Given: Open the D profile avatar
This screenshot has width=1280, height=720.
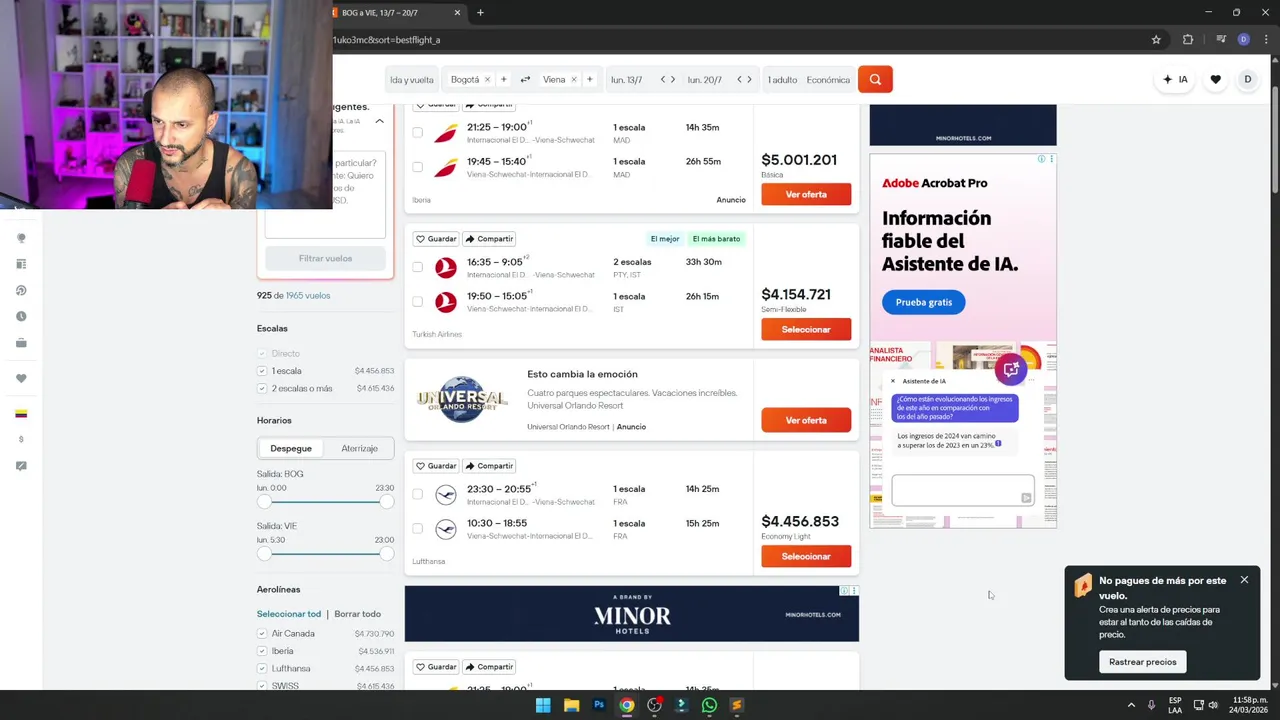Looking at the screenshot, I should click(x=1247, y=80).
